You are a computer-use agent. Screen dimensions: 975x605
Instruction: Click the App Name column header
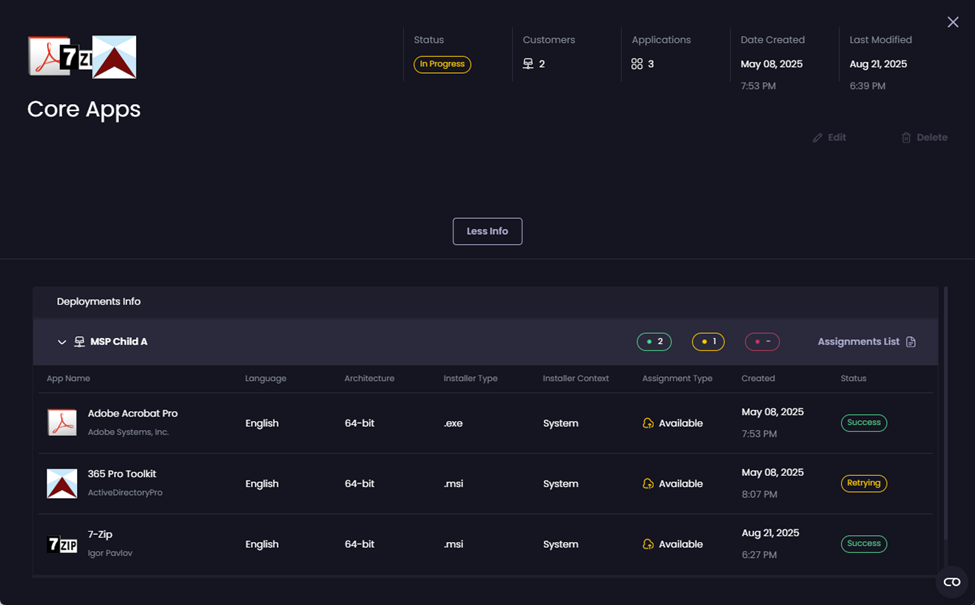pyautogui.click(x=68, y=379)
